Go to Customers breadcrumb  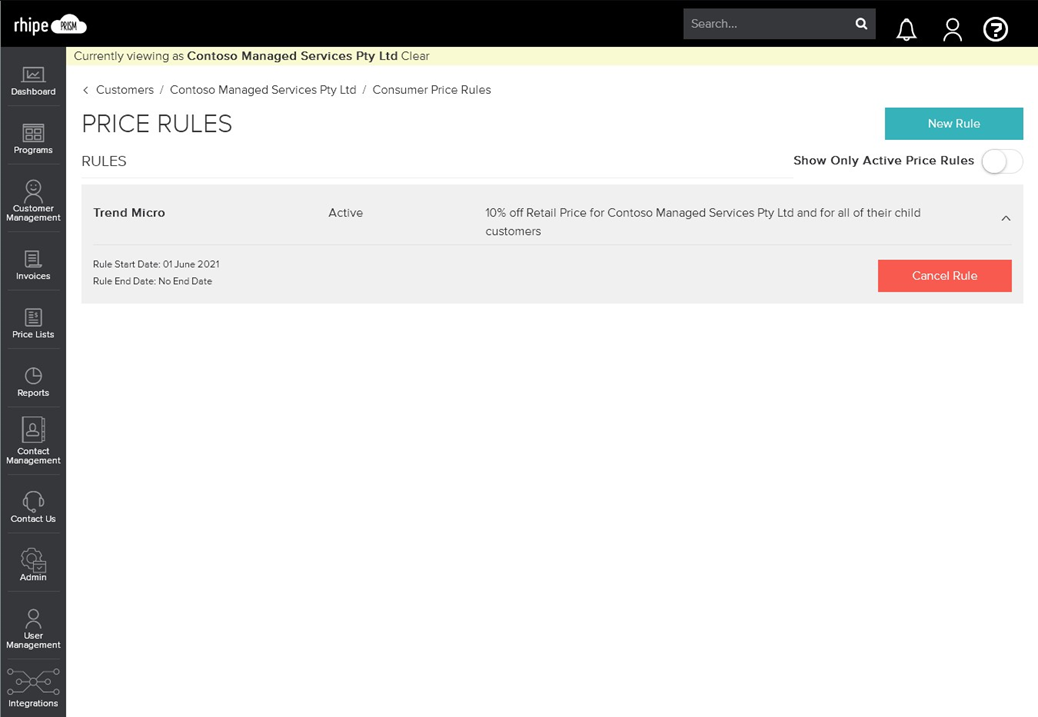(124, 90)
